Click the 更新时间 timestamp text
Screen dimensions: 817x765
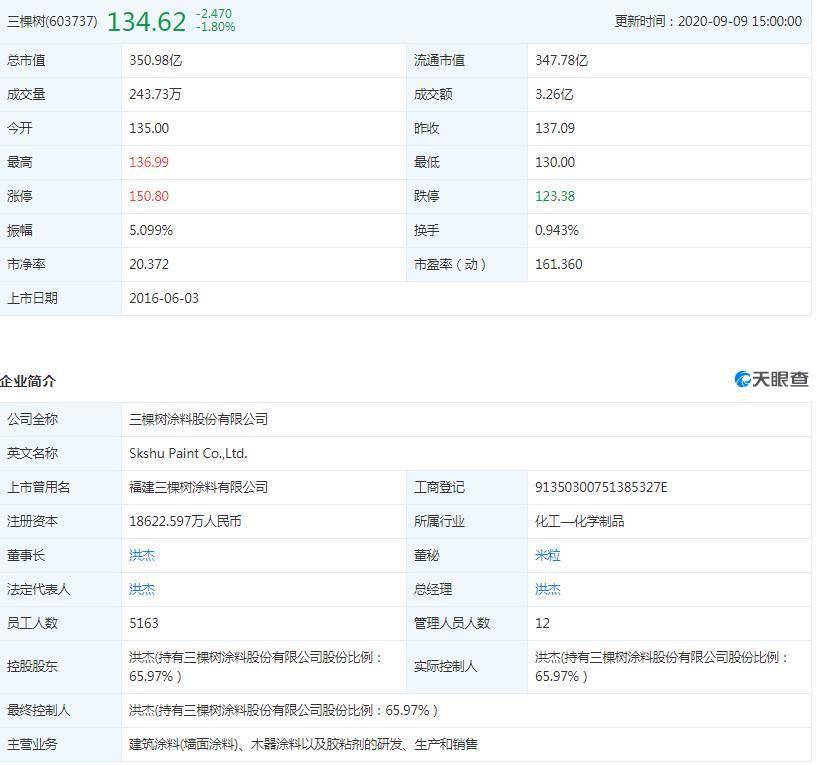710,21
